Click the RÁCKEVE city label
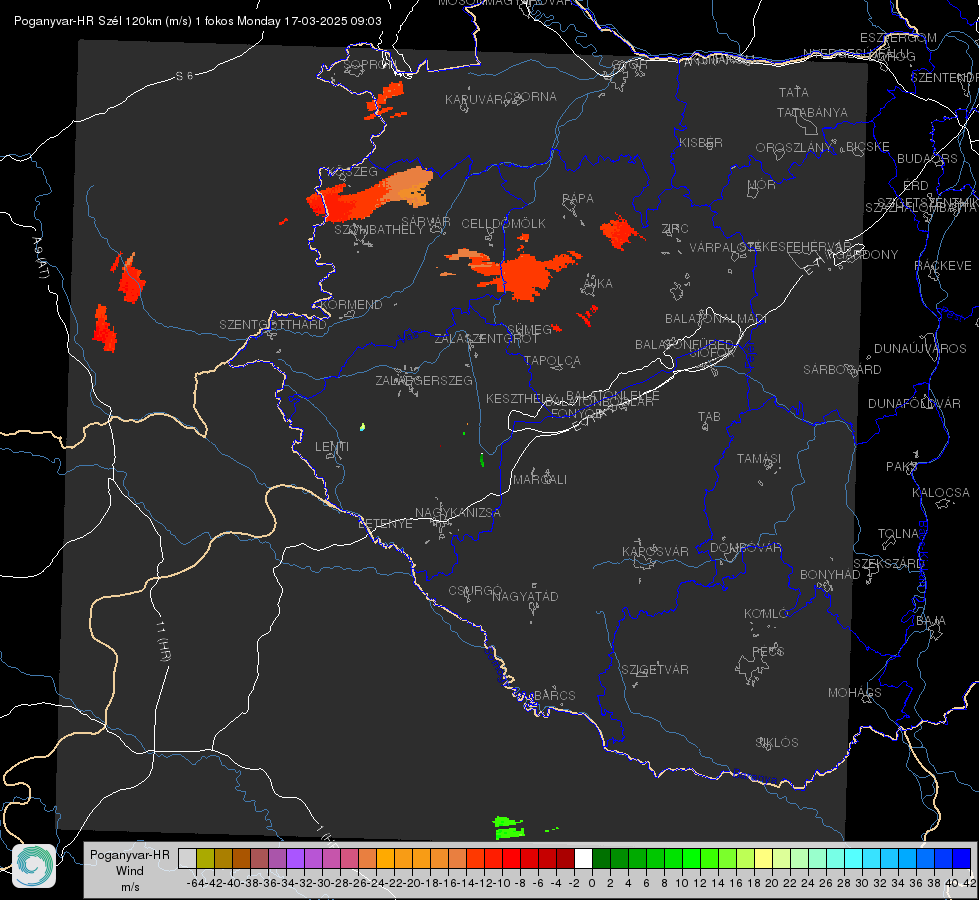Screen dimensions: 979x900 (x=943, y=266)
